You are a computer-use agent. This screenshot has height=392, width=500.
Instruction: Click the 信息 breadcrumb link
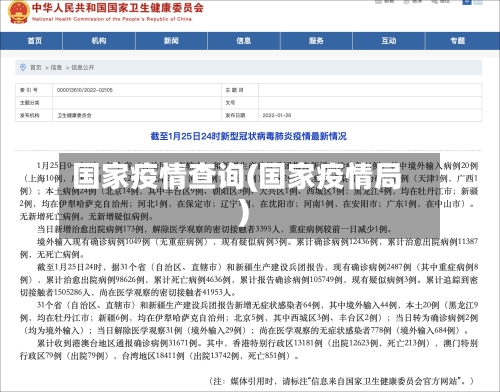click(x=56, y=68)
